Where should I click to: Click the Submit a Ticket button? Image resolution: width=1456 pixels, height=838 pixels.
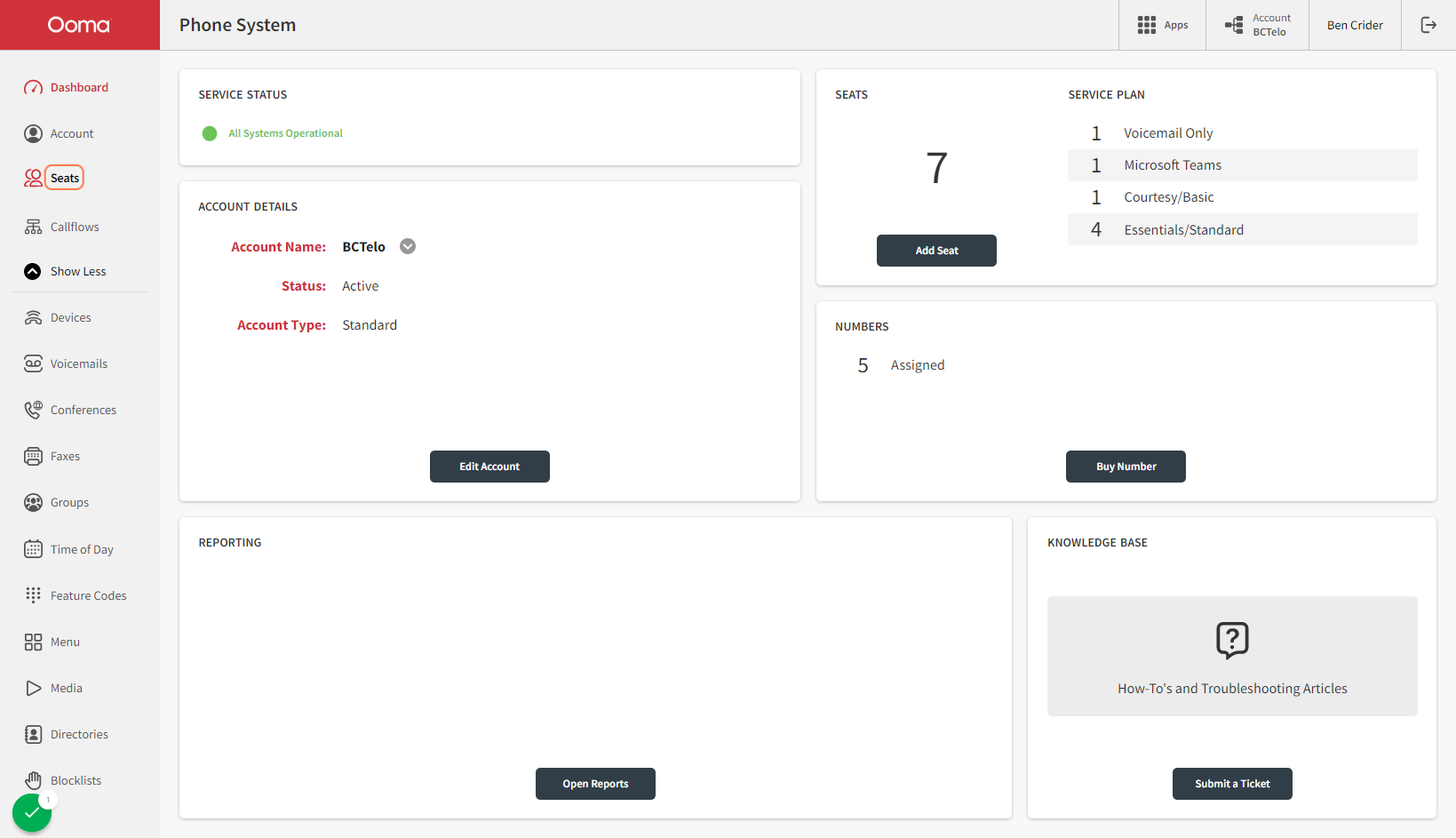click(1232, 784)
